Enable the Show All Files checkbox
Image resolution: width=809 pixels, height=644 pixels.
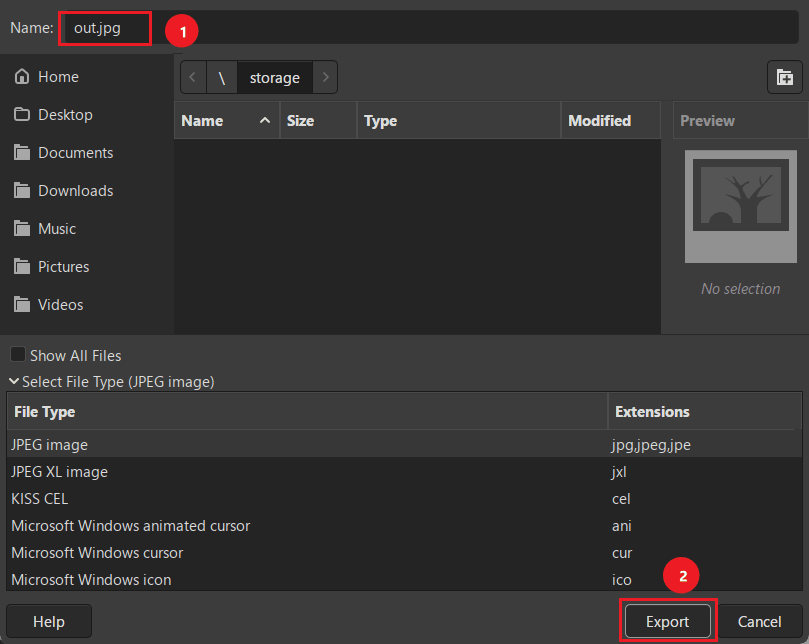point(18,355)
